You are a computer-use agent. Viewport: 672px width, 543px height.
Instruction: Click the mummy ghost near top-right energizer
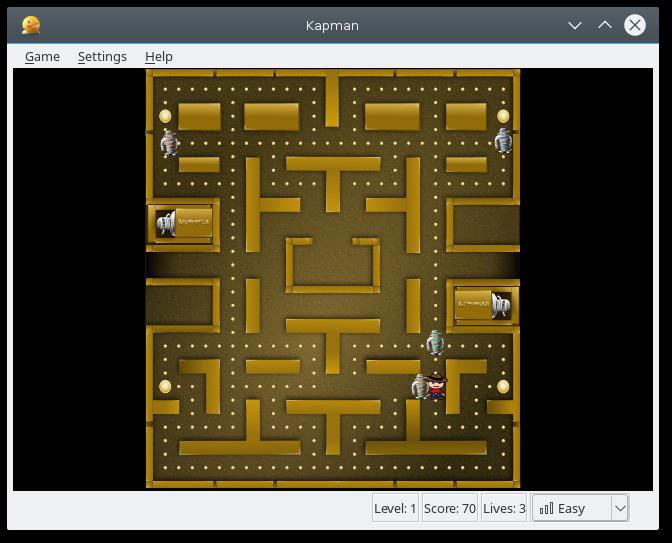coord(503,141)
